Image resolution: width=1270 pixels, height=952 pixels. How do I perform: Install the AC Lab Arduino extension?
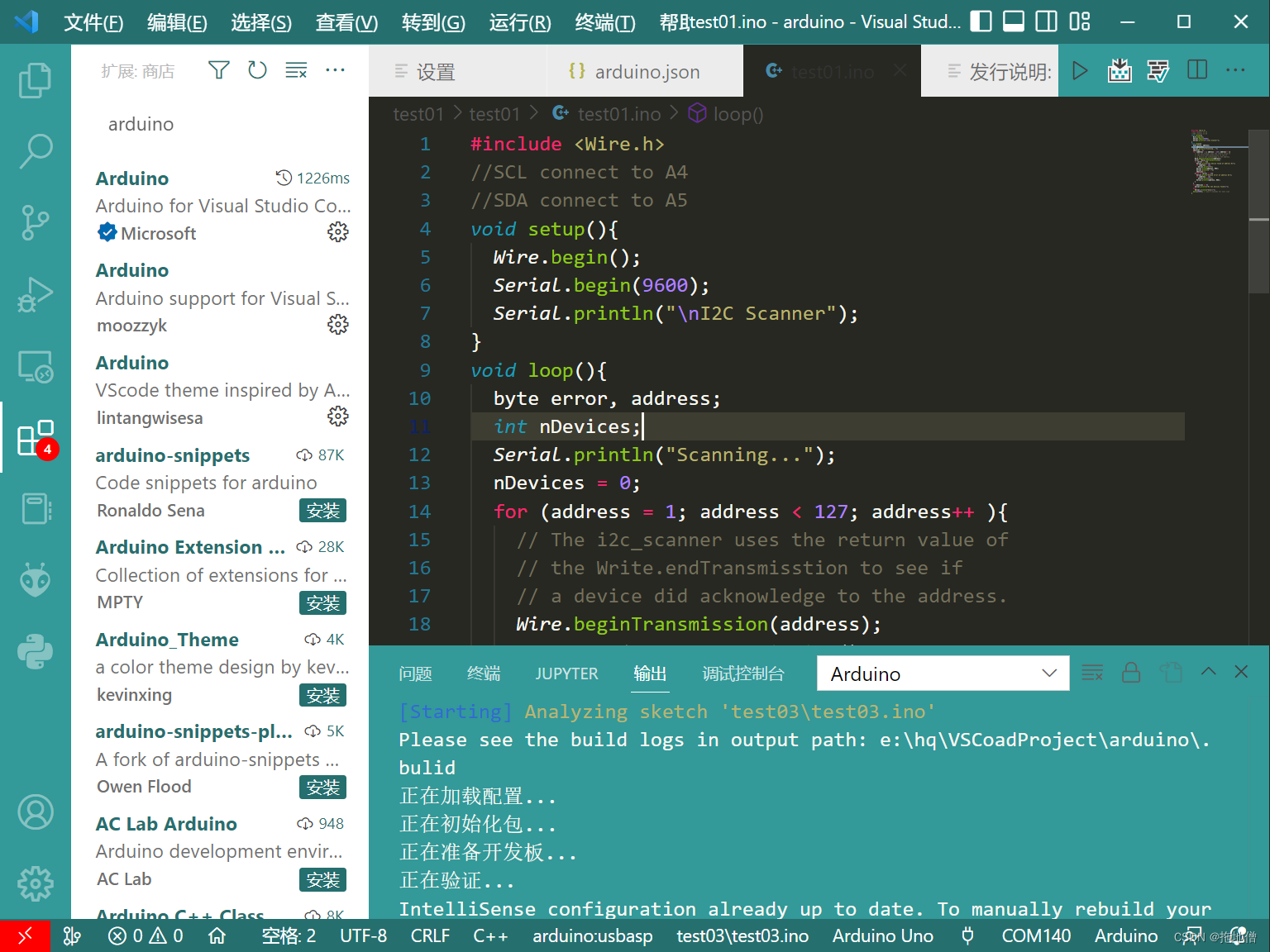pos(322,880)
